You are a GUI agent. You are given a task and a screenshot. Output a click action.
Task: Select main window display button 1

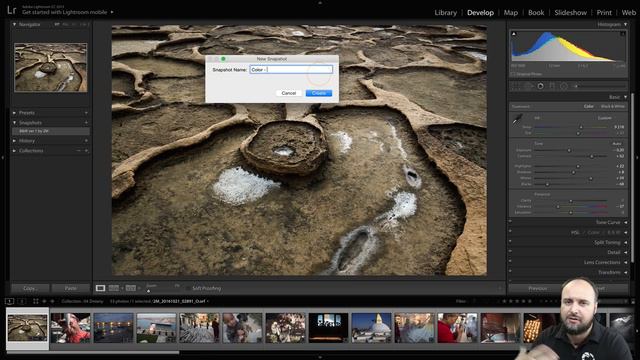tap(9, 301)
